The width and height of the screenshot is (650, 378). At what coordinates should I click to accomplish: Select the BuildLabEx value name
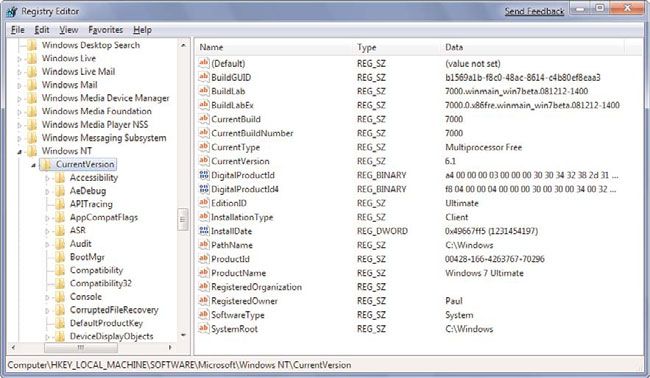click(232, 105)
